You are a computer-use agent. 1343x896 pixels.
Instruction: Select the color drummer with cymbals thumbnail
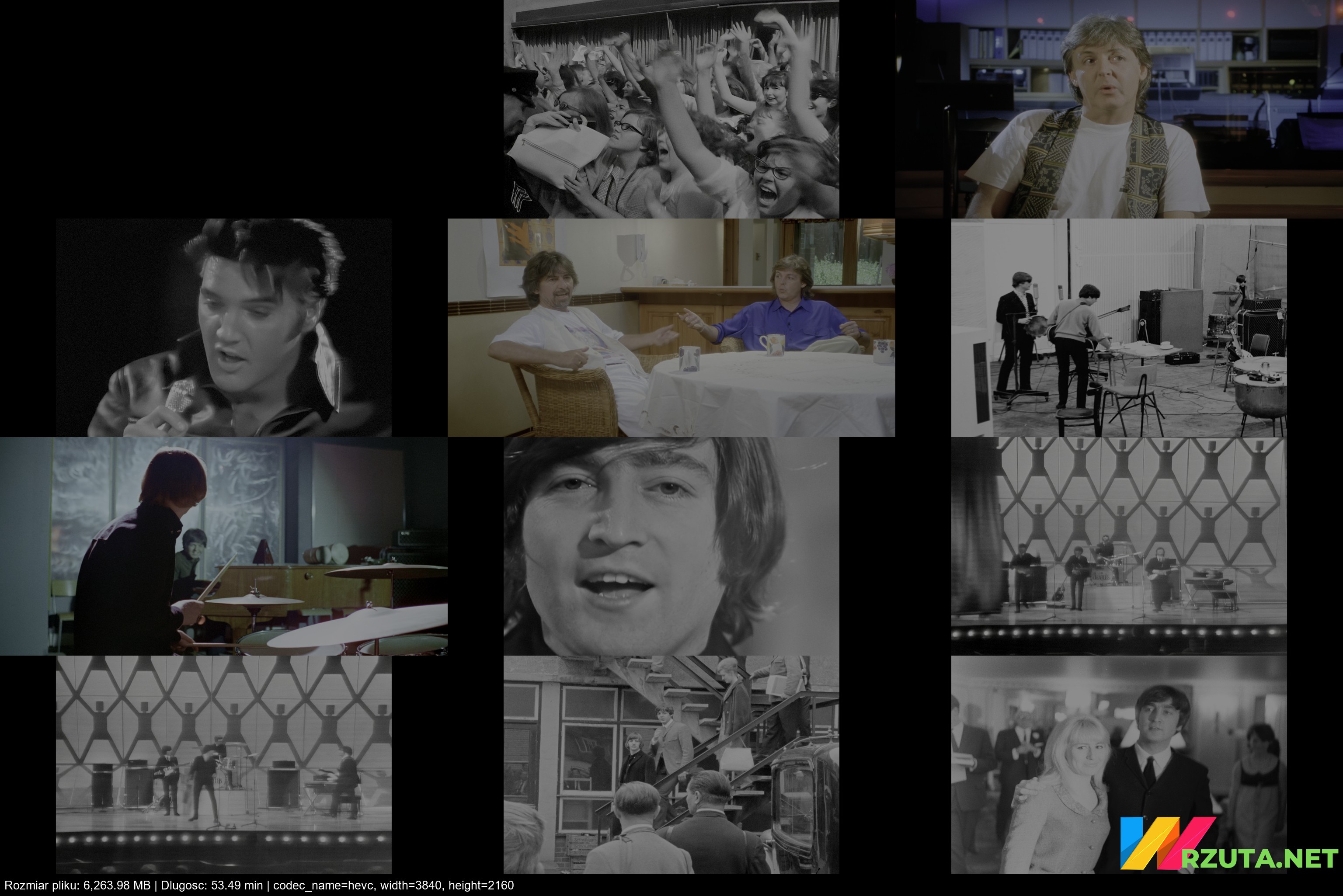point(223,546)
